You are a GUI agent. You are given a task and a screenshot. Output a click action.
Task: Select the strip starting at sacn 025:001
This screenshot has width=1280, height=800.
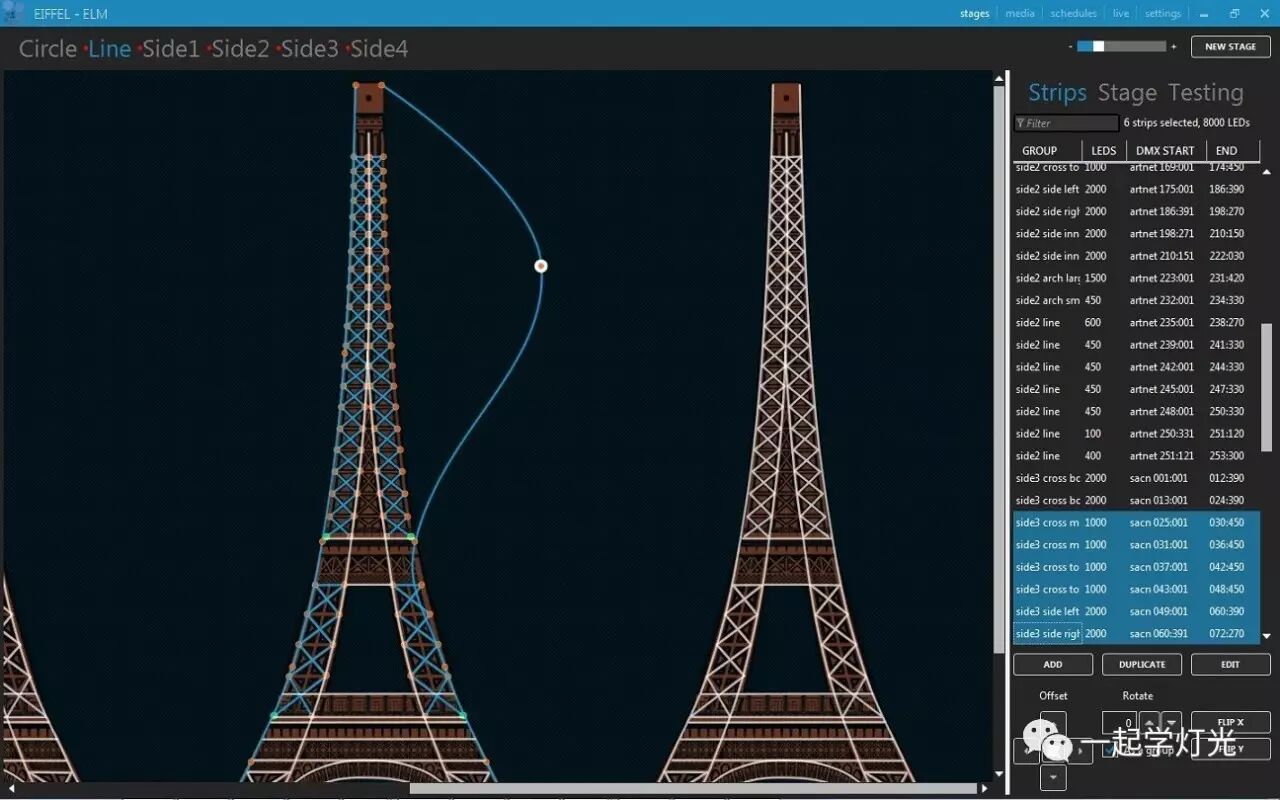(x=1136, y=523)
